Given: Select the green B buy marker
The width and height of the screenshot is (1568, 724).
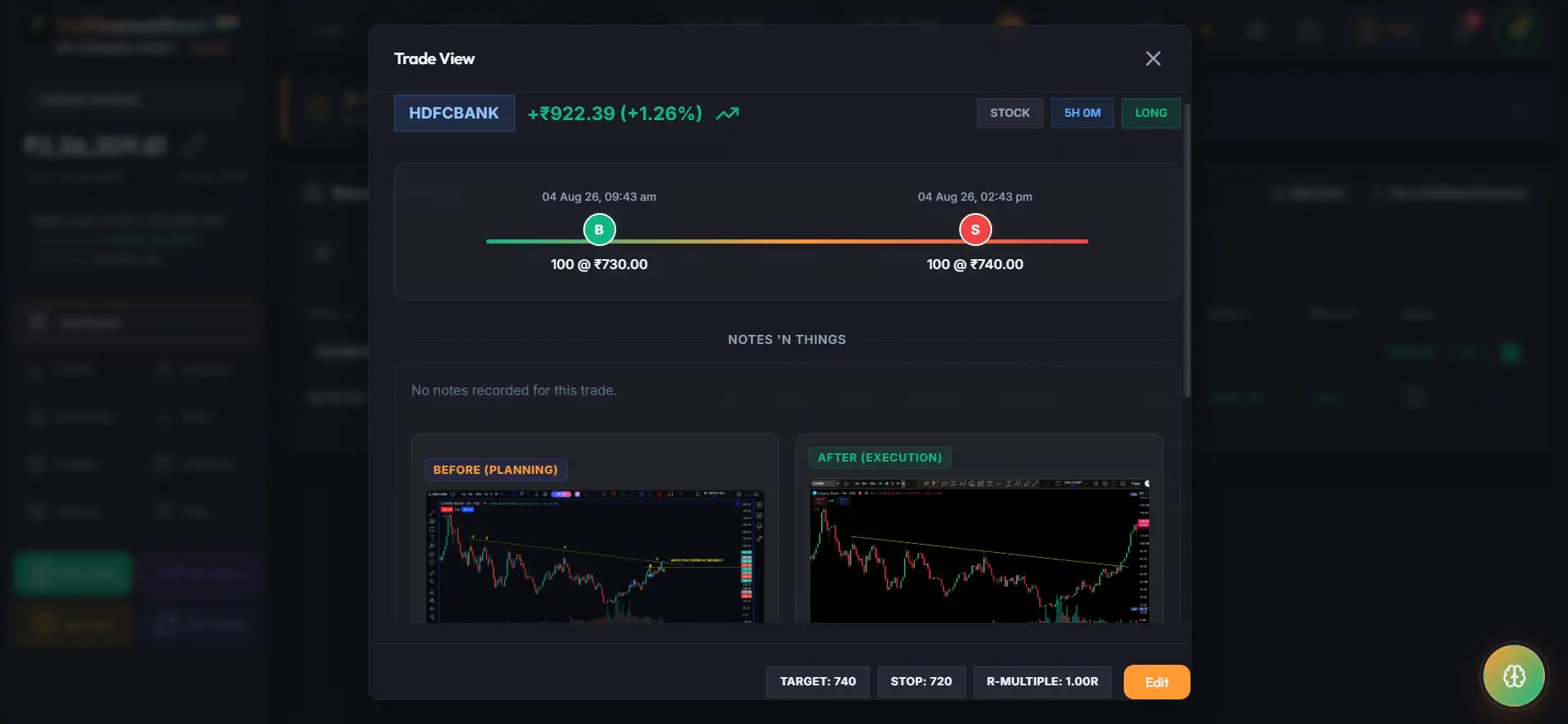Looking at the screenshot, I should pos(599,230).
